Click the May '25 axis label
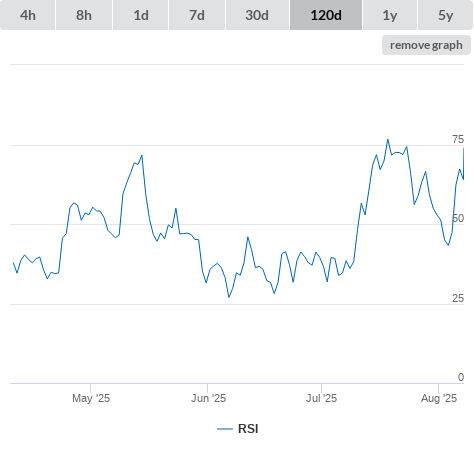 point(91,398)
